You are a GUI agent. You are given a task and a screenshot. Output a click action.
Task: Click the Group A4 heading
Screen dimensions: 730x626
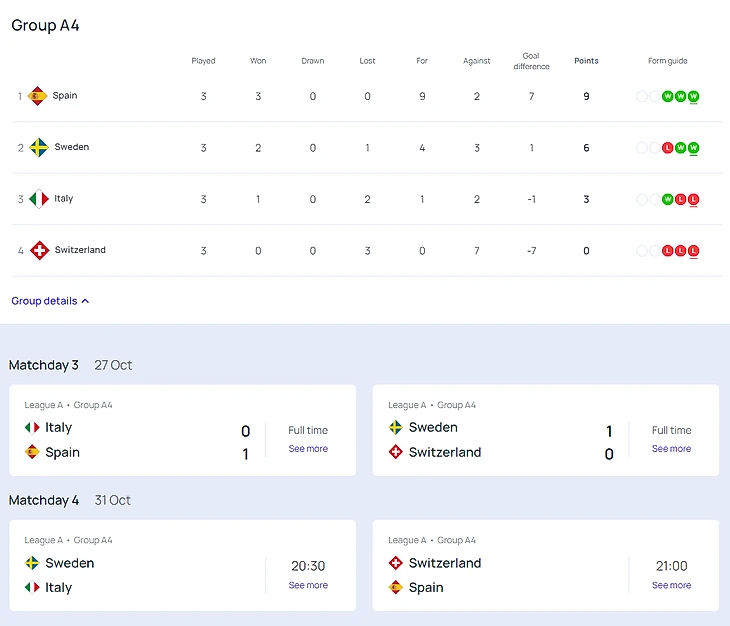point(45,26)
